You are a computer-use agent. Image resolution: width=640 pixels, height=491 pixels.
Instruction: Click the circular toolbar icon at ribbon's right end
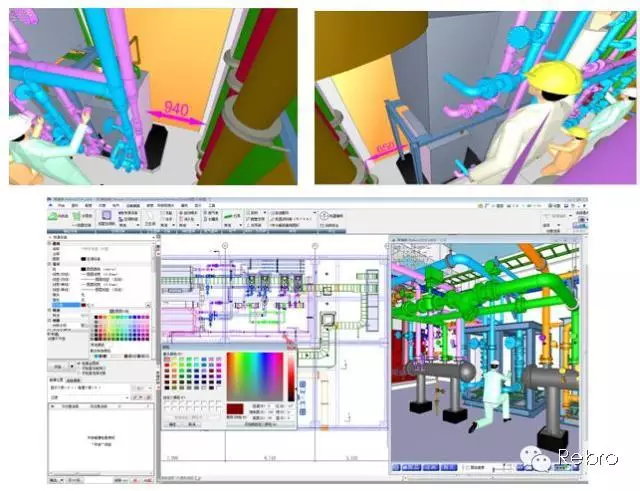coord(323,215)
